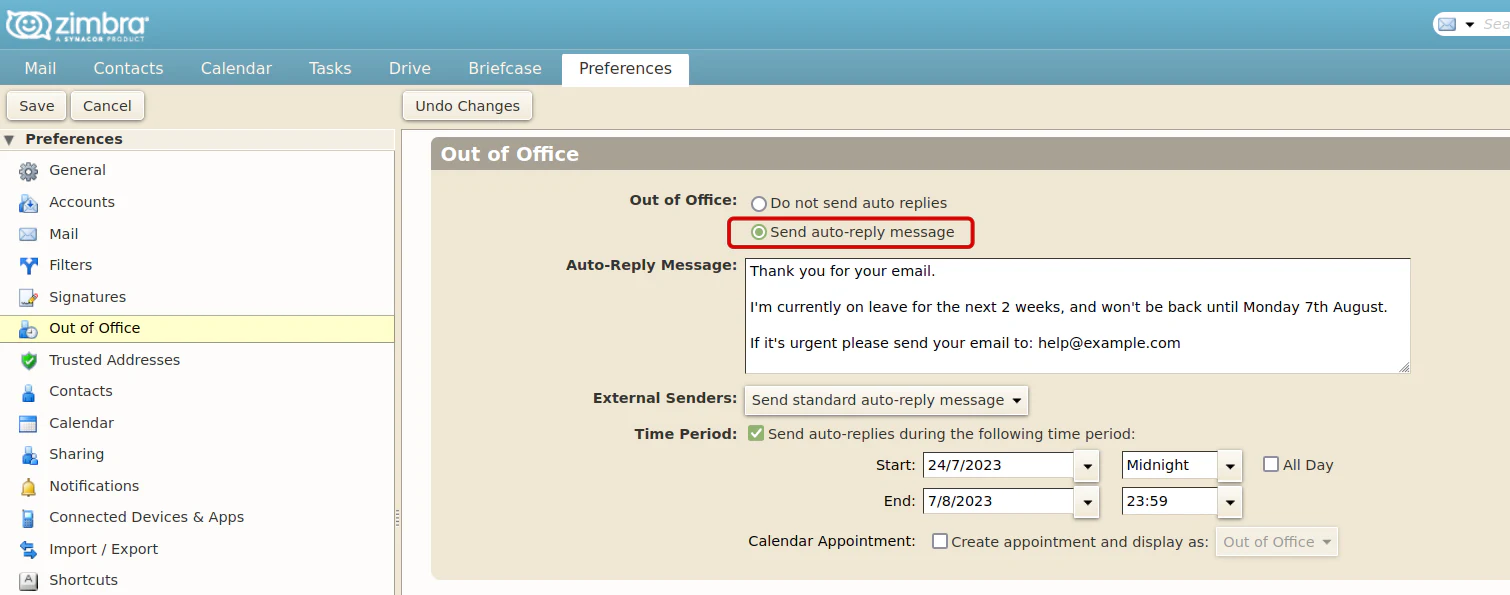Select the Preferences tab
Viewport: 1510px width, 595px height.
pyautogui.click(x=625, y=69)
